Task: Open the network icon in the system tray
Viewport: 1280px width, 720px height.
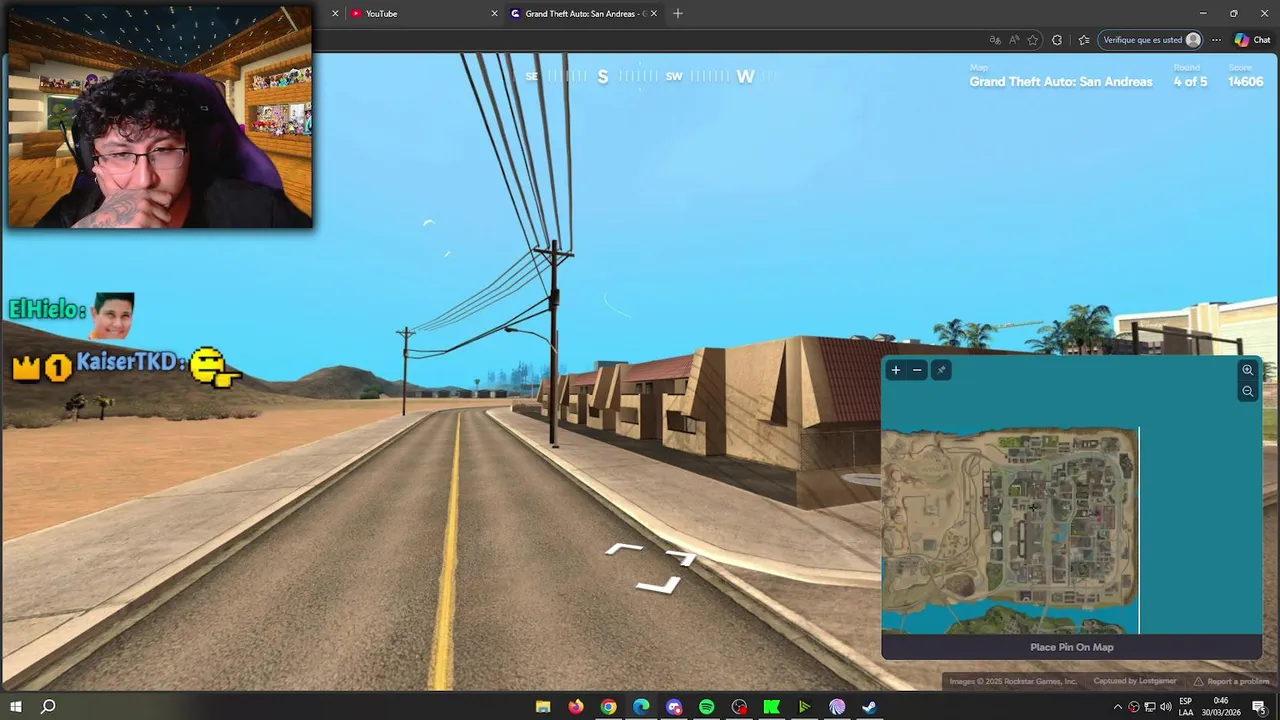Action: pos(1150,707)
